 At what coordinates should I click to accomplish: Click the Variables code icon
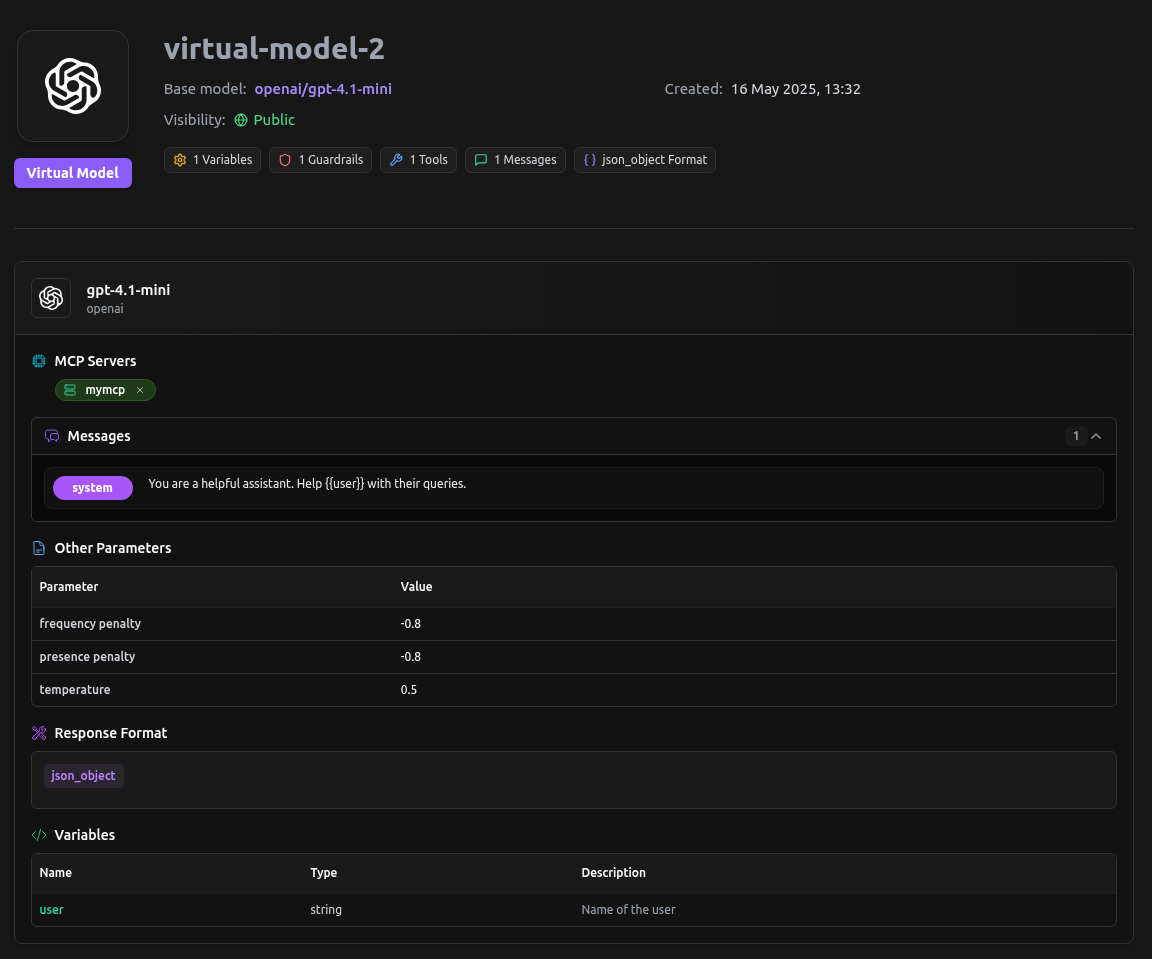40,835
